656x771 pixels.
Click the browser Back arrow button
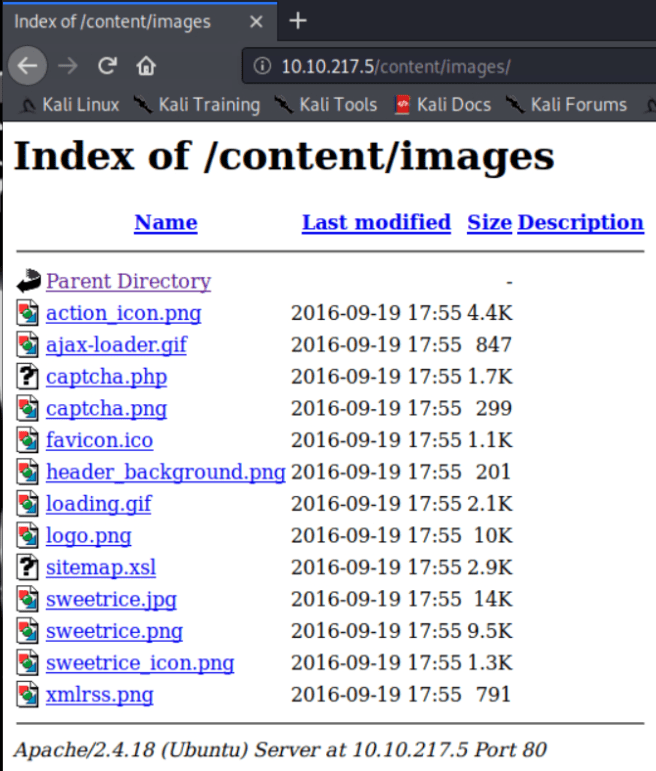(x=27, y=66)
